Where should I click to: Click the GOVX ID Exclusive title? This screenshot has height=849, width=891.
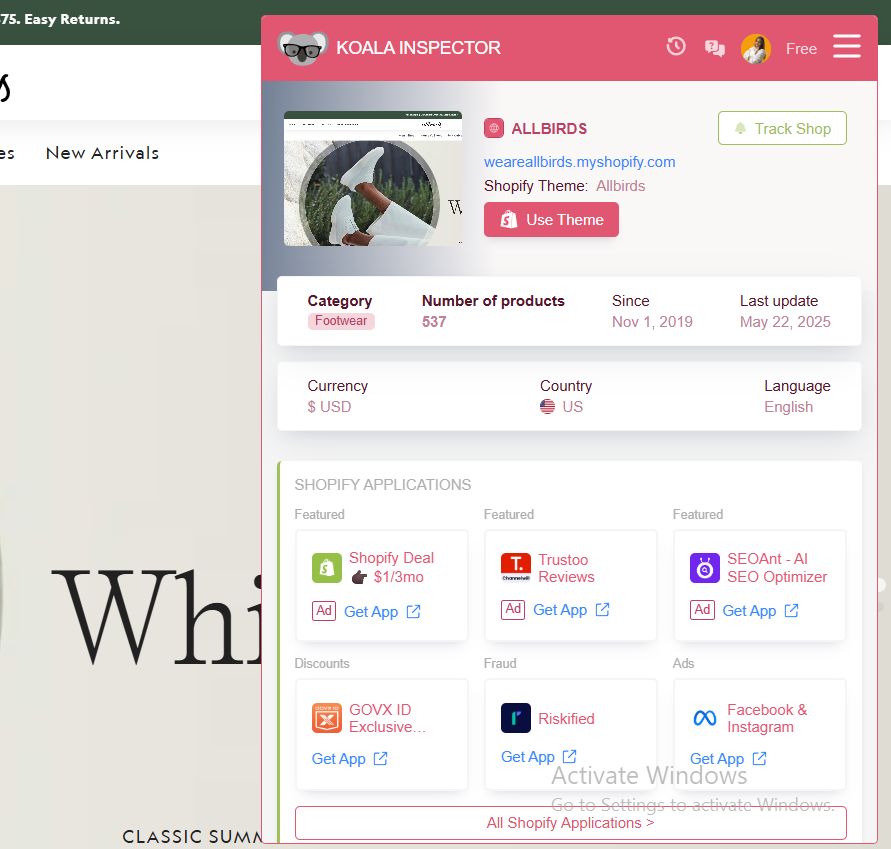387,718
